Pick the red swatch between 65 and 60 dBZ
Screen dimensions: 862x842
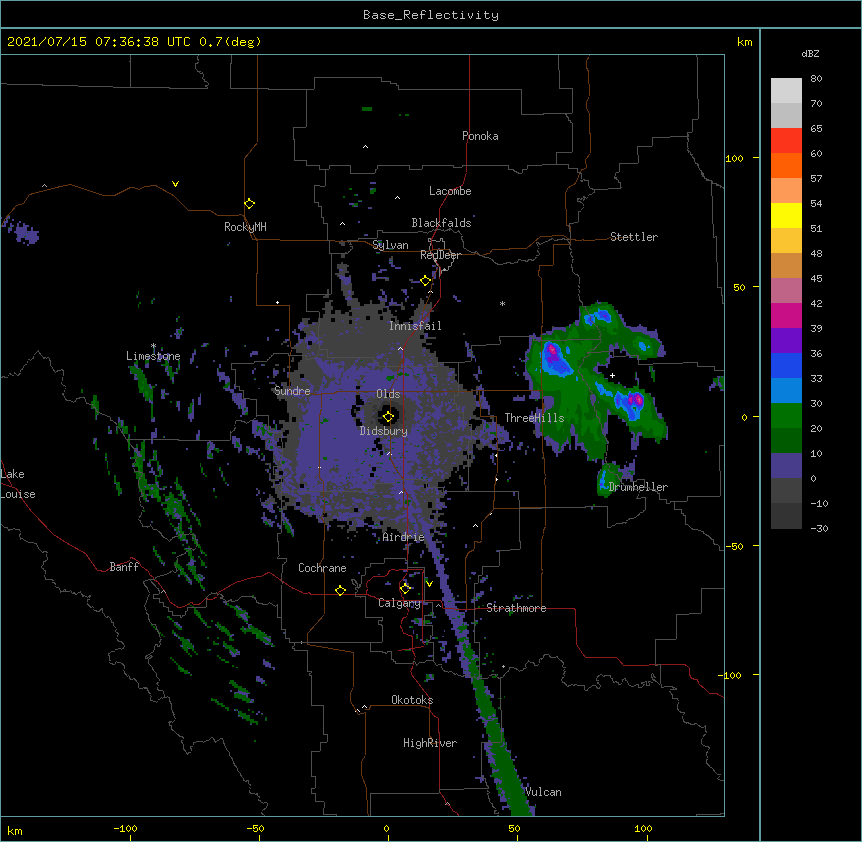(786, 141)
